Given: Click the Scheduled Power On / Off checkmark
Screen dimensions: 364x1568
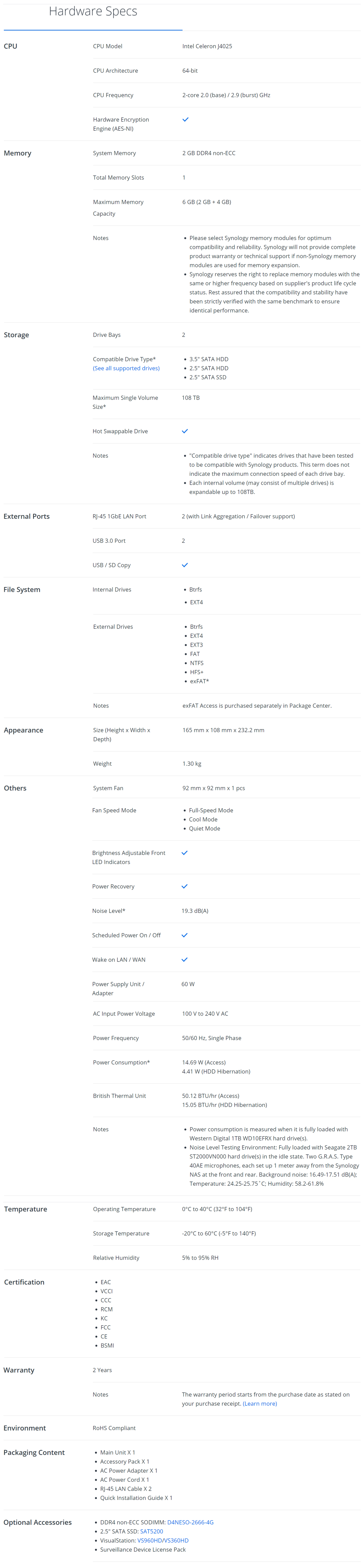Looking at the screenshot, I should tap(184, 935).
